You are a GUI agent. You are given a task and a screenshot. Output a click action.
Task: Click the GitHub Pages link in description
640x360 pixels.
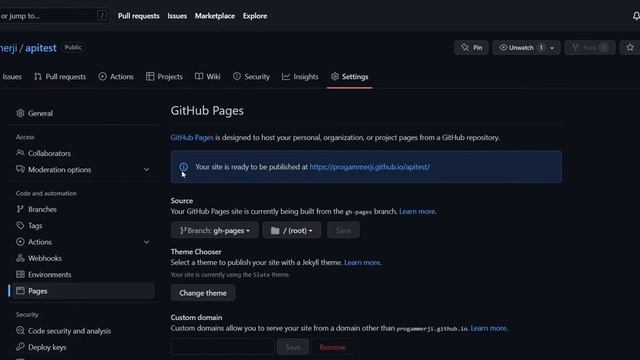192,138
